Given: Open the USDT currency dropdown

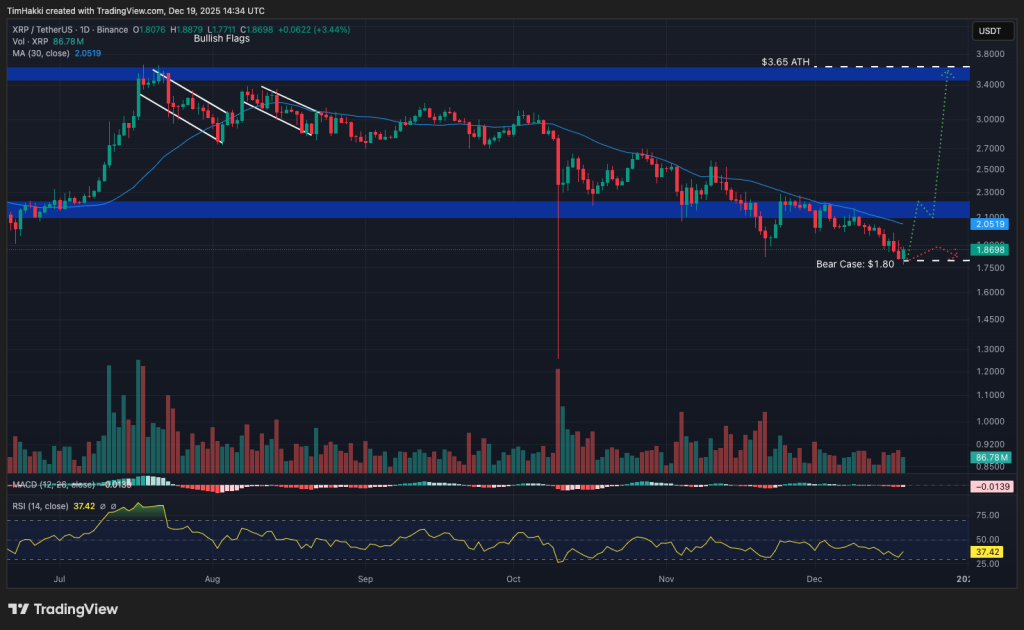Looking at the screenshot, I should (991, 31).
